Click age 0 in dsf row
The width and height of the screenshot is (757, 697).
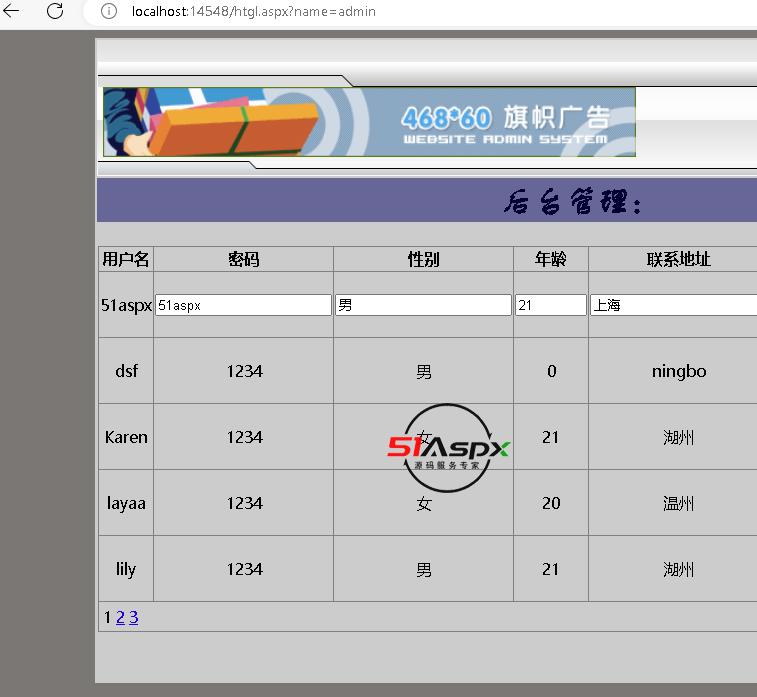551,371
